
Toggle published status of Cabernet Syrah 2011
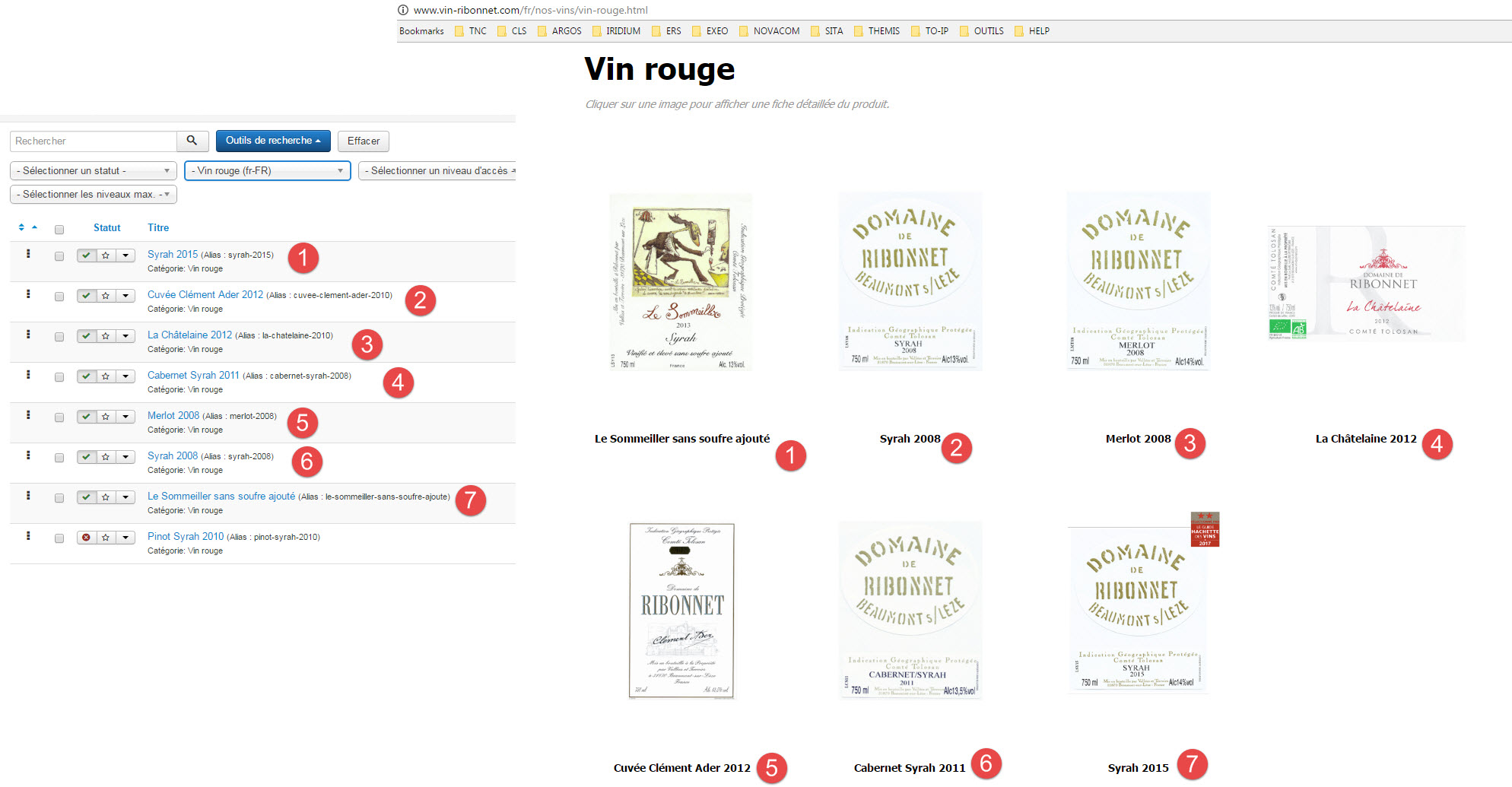87,376
